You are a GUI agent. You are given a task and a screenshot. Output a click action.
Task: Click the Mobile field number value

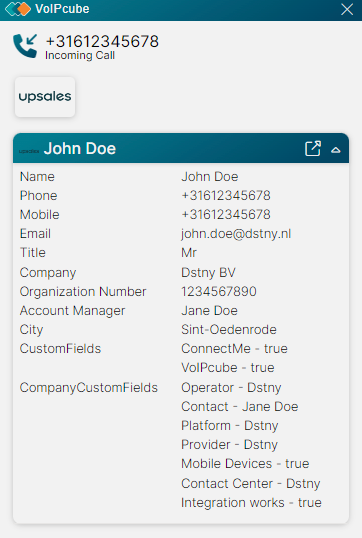[x=226, y=215]
